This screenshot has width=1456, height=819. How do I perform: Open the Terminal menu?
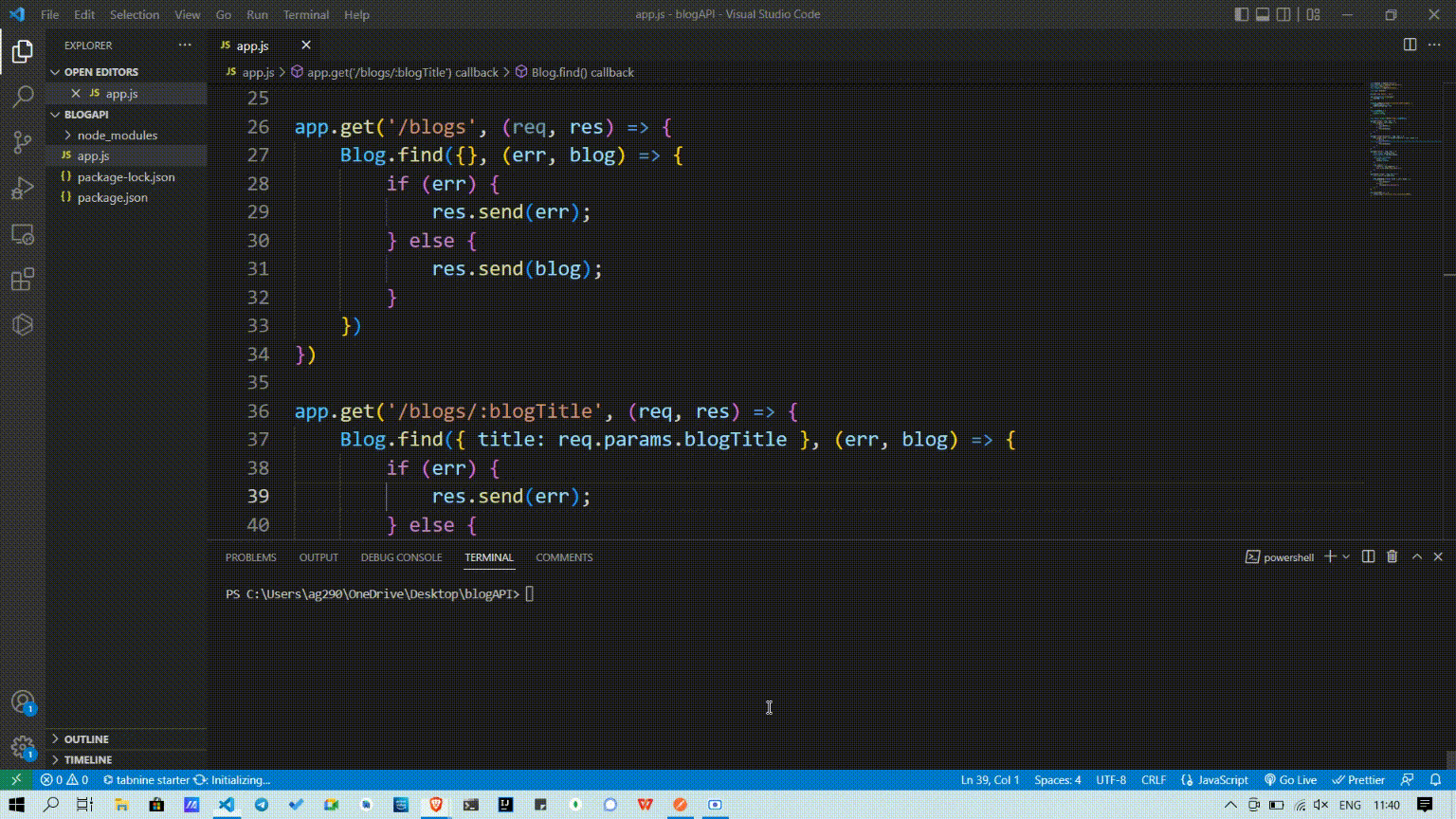305,14
